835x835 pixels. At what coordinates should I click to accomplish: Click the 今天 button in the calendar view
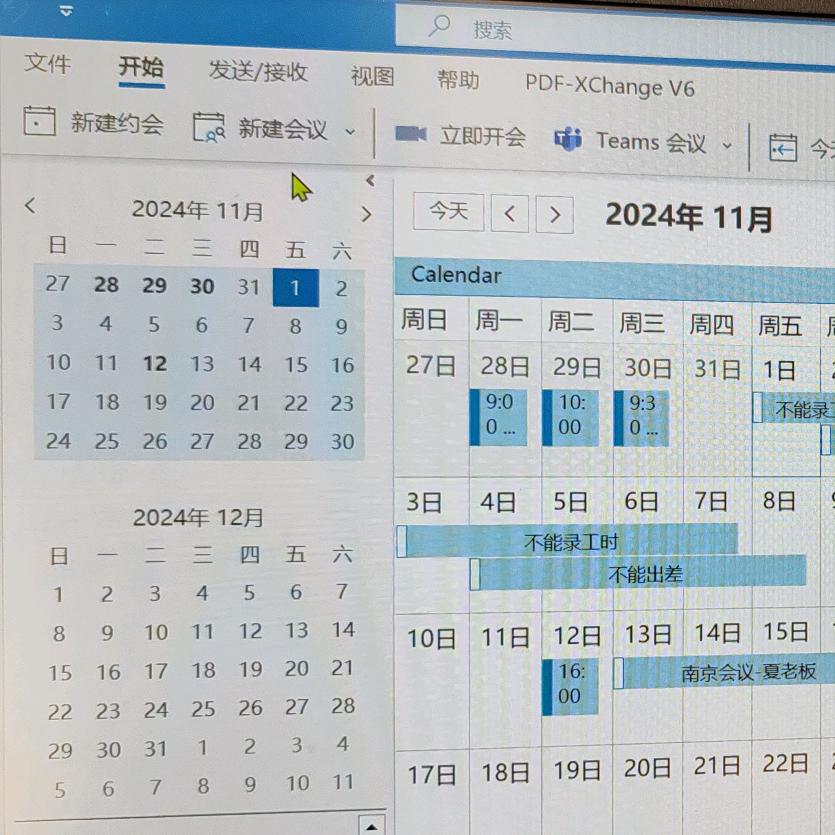click(x=448, y=211)
